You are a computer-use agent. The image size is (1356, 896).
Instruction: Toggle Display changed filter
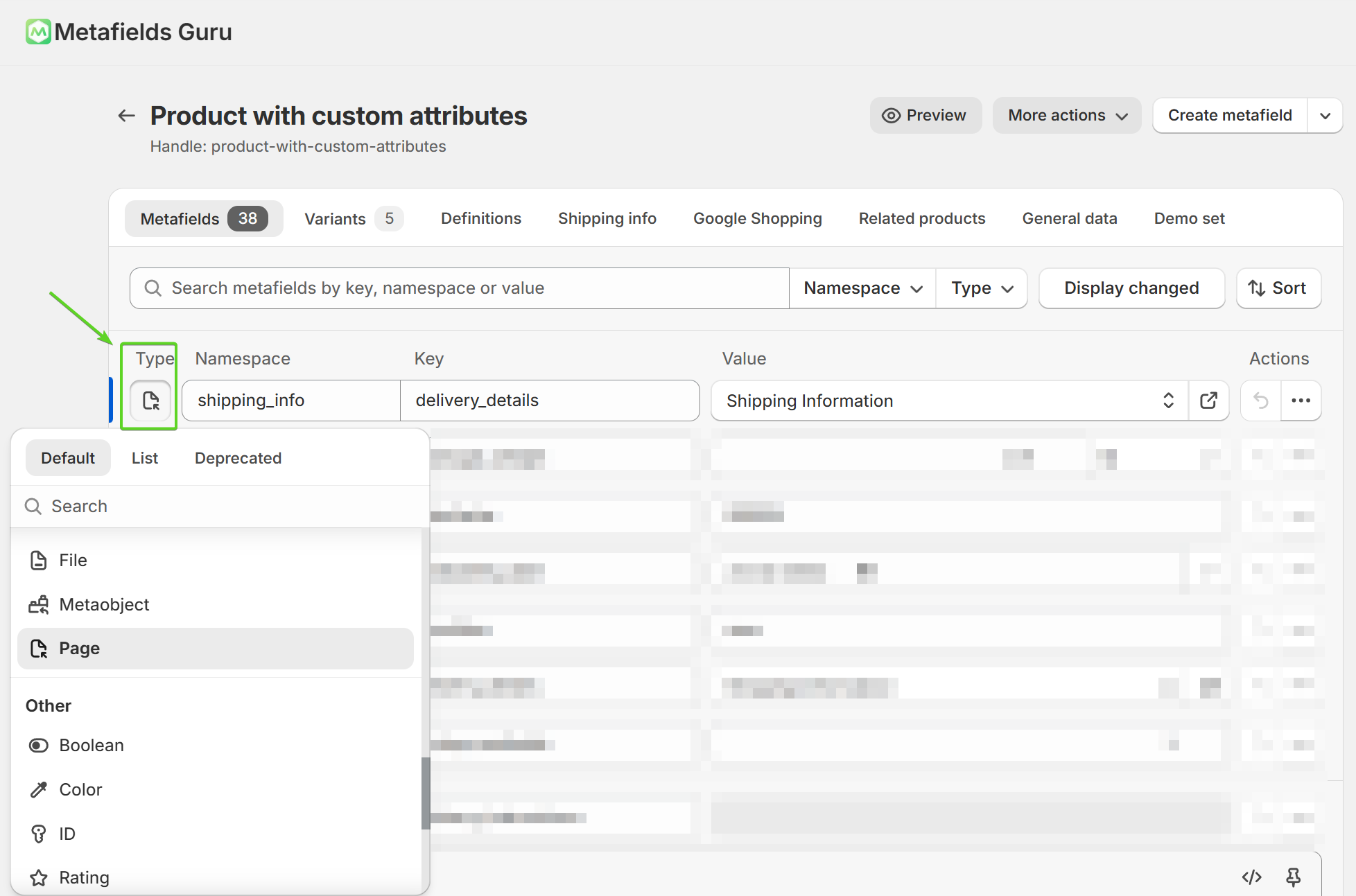coord(1131,288)
